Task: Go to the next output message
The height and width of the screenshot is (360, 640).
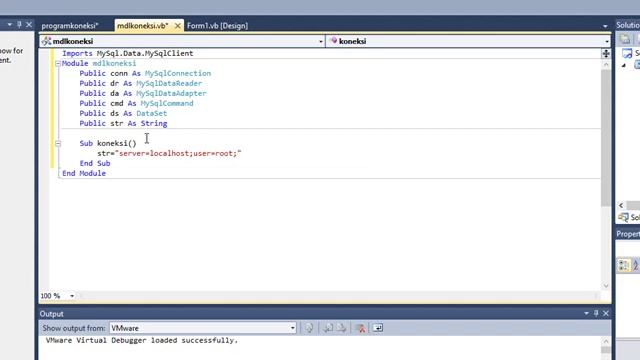Action: pos(342,328)
